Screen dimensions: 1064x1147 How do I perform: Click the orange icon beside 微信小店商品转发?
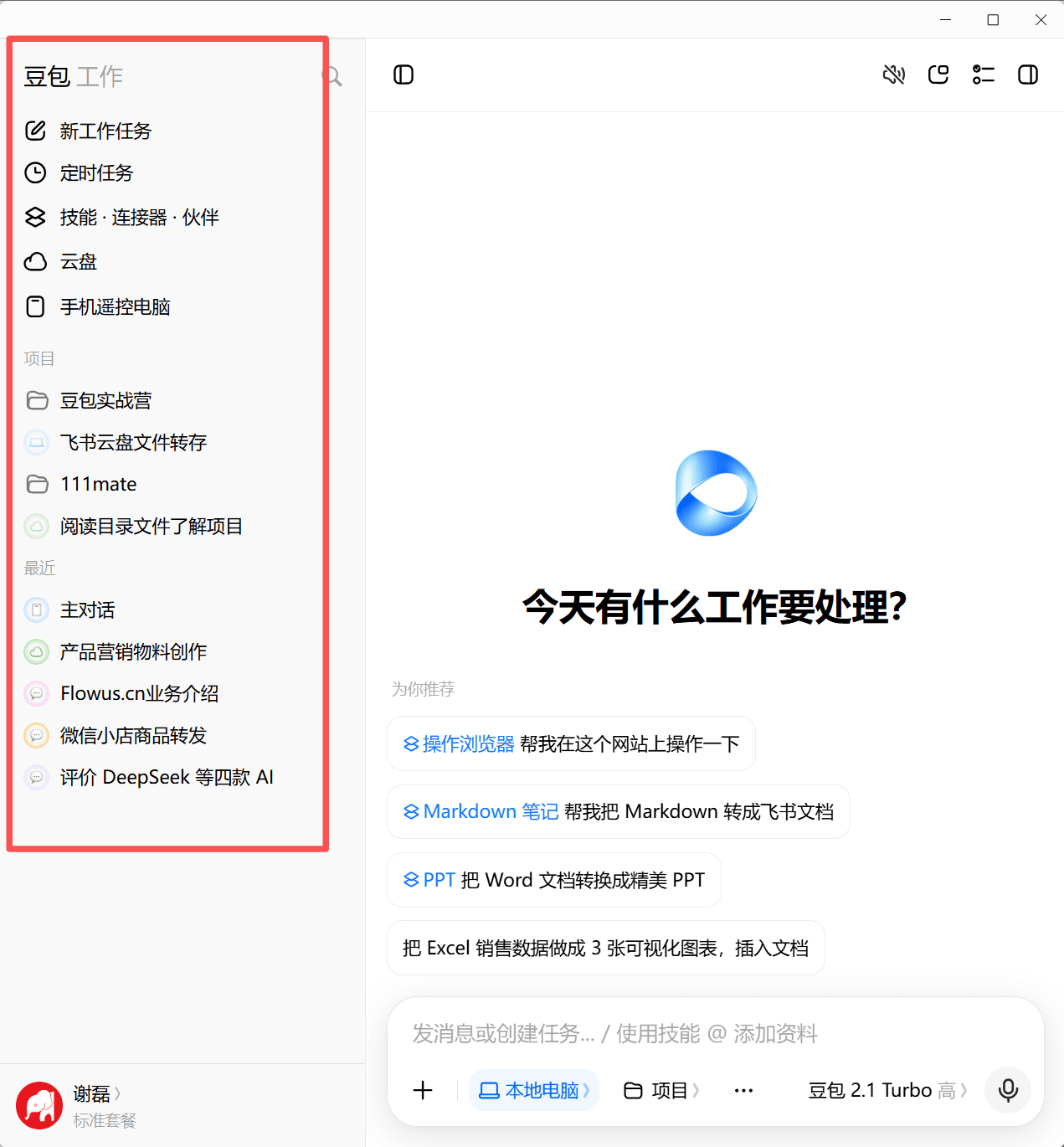click(36, 736)
